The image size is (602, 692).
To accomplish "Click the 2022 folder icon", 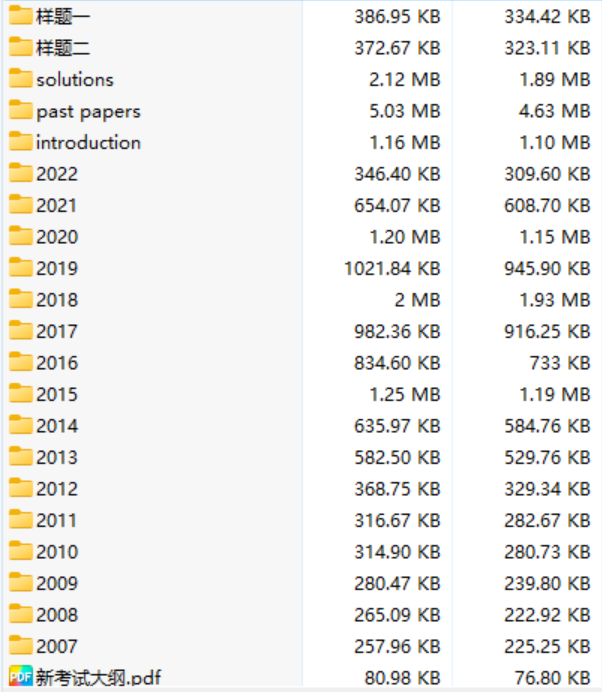I will [20, 173].
